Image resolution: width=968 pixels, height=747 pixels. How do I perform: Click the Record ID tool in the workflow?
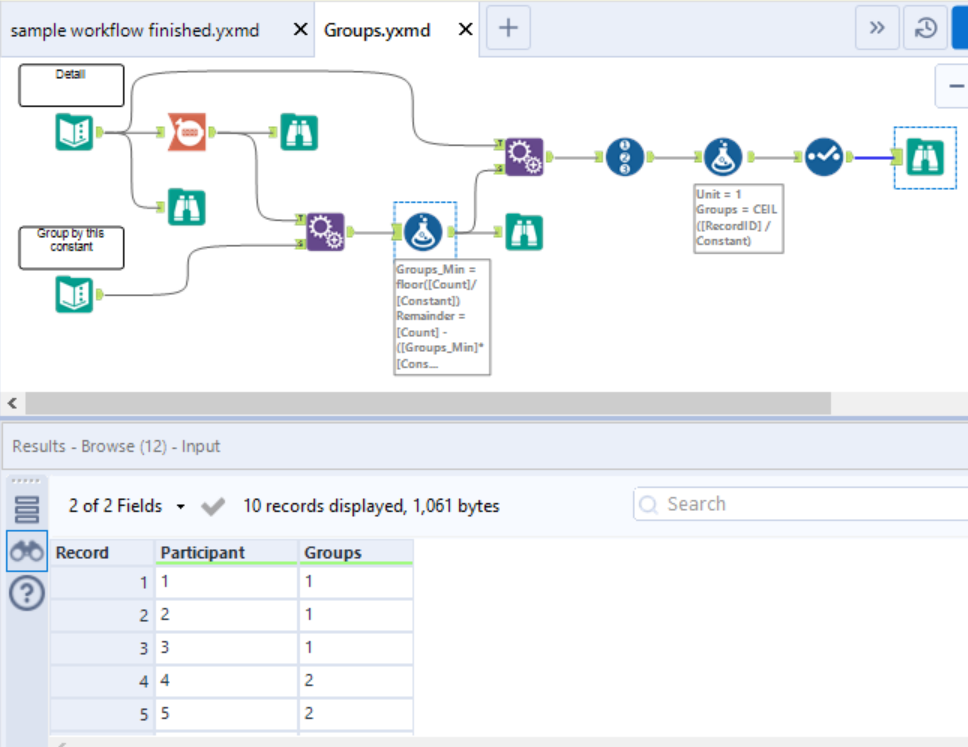click(x=626, y=156)
